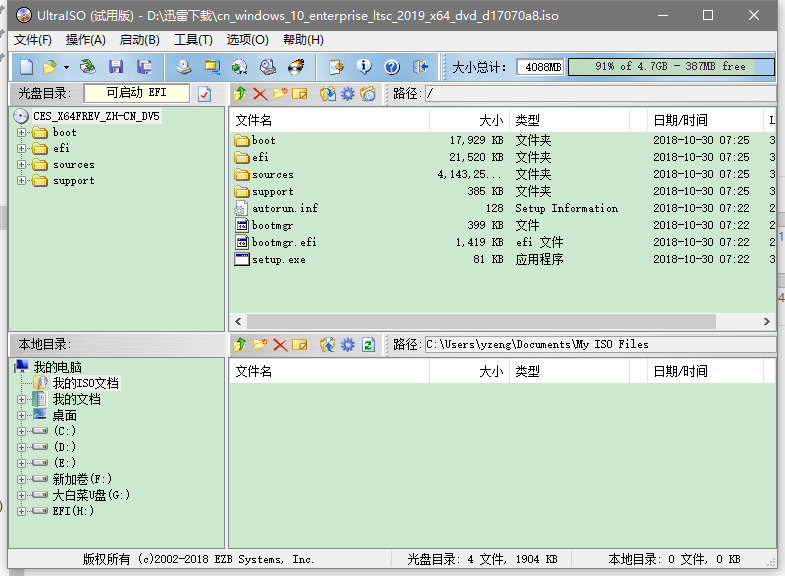
Task: Click the Open CD/DVD icon
Action: [88, 67]
